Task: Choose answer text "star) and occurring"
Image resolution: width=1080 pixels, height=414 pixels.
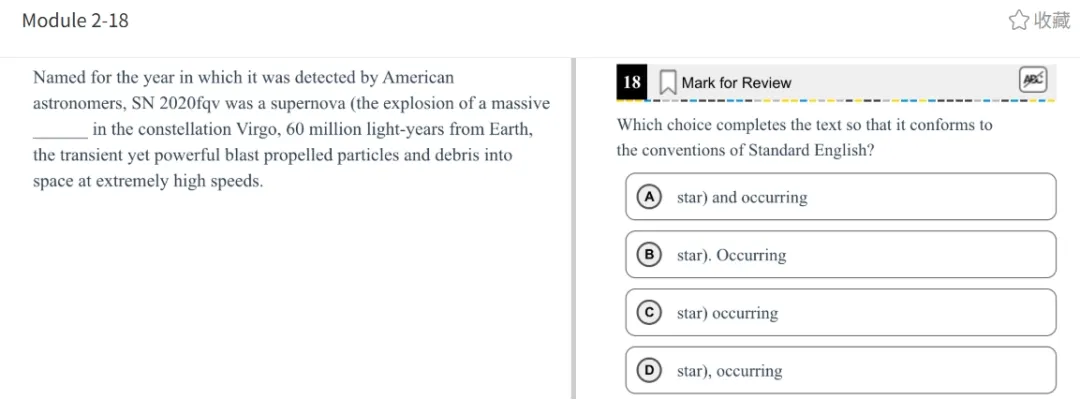Action: (742, 198)
